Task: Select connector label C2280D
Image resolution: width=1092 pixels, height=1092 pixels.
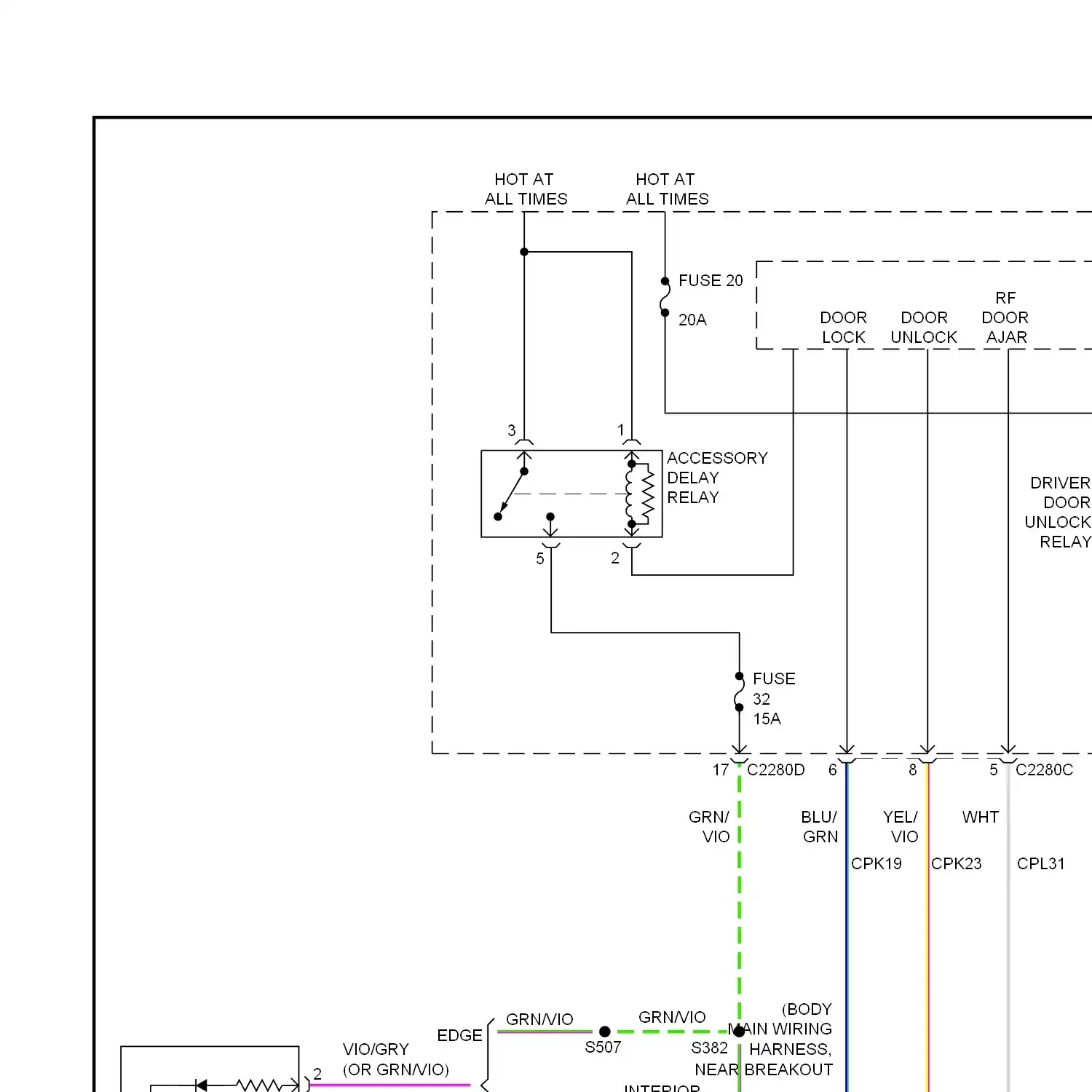Action: tap(776, 769)
